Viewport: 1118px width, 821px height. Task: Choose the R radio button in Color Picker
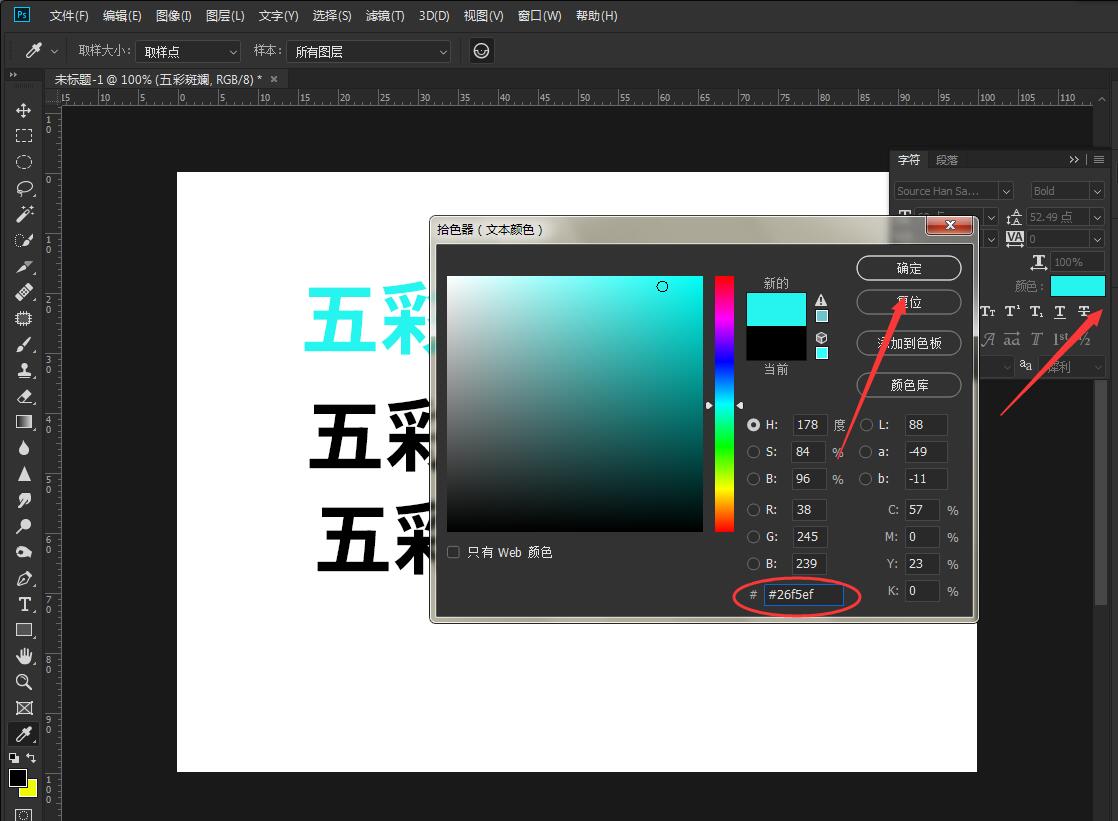click(x=754, y=509)
